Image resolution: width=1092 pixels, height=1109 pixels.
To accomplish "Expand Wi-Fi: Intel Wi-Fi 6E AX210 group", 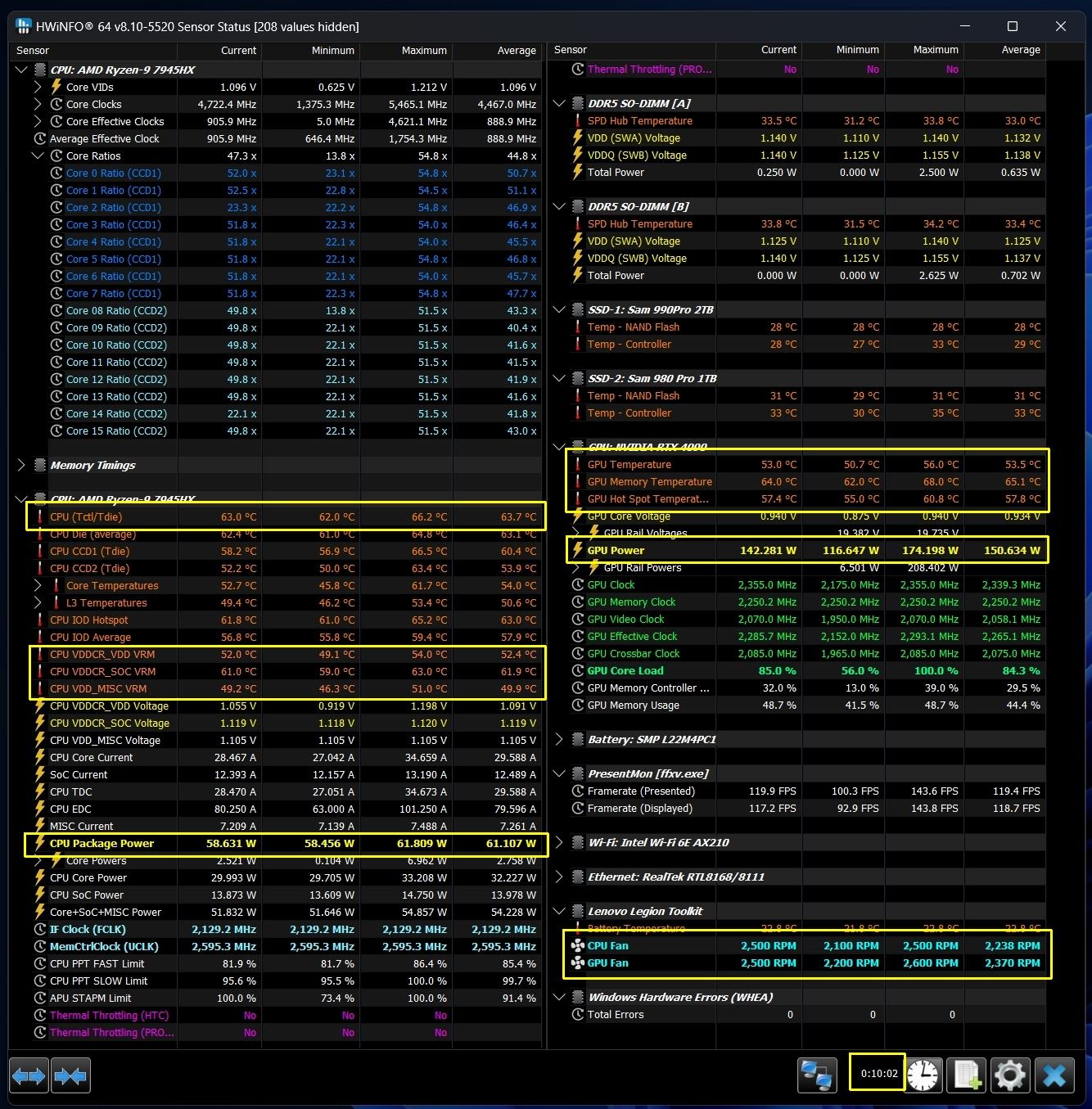I will click(x=559, y=842).
